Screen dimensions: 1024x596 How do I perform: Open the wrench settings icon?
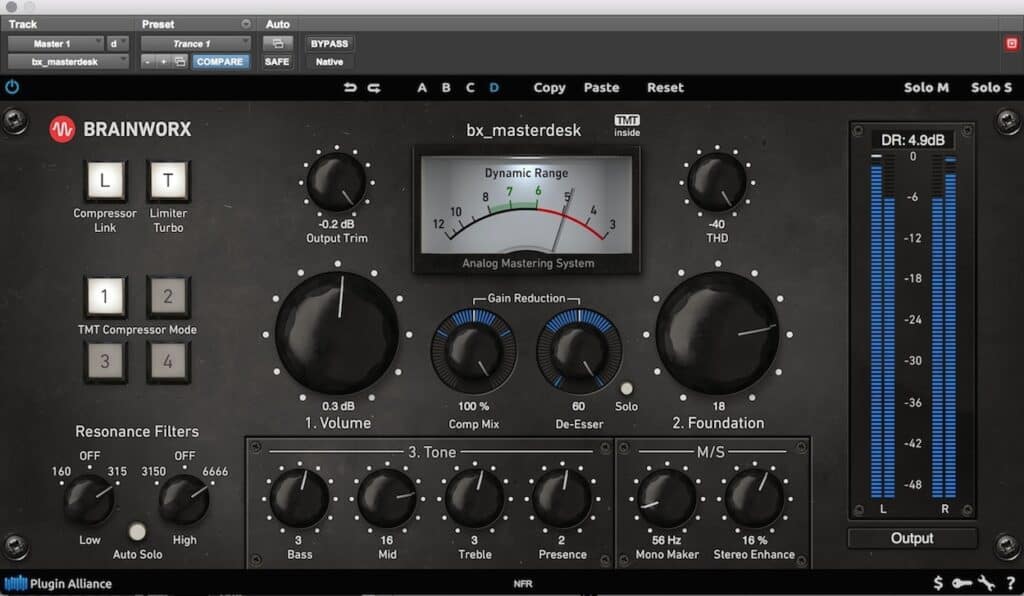pos(985,582)
